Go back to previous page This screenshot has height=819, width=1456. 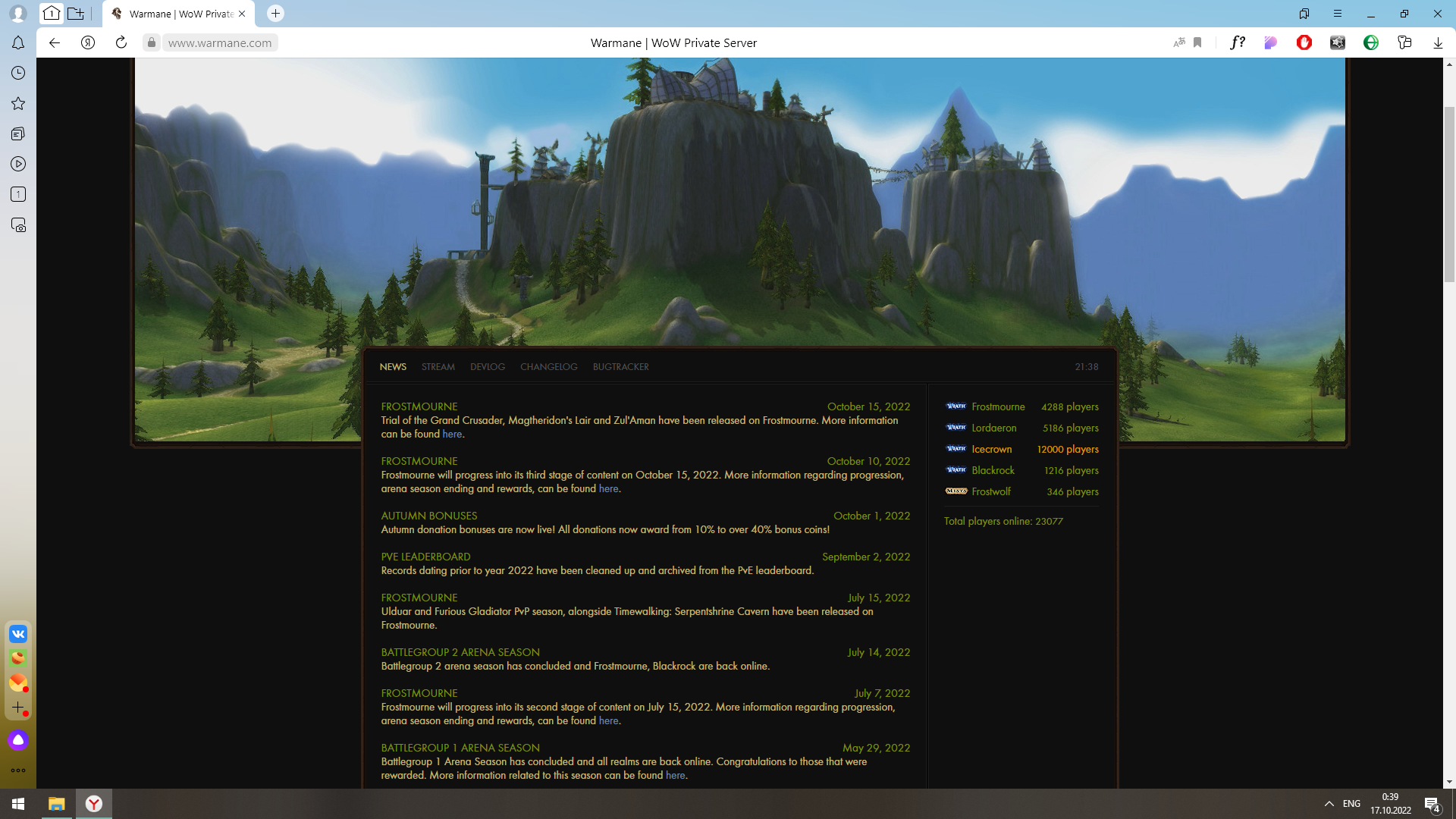55,42
